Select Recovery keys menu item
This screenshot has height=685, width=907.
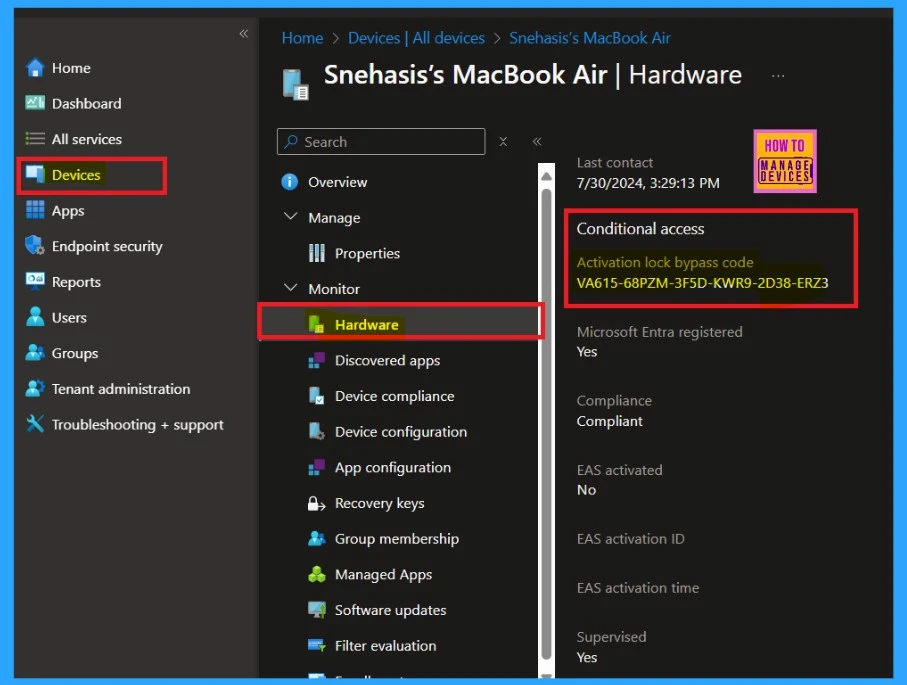tap(379, 503)
